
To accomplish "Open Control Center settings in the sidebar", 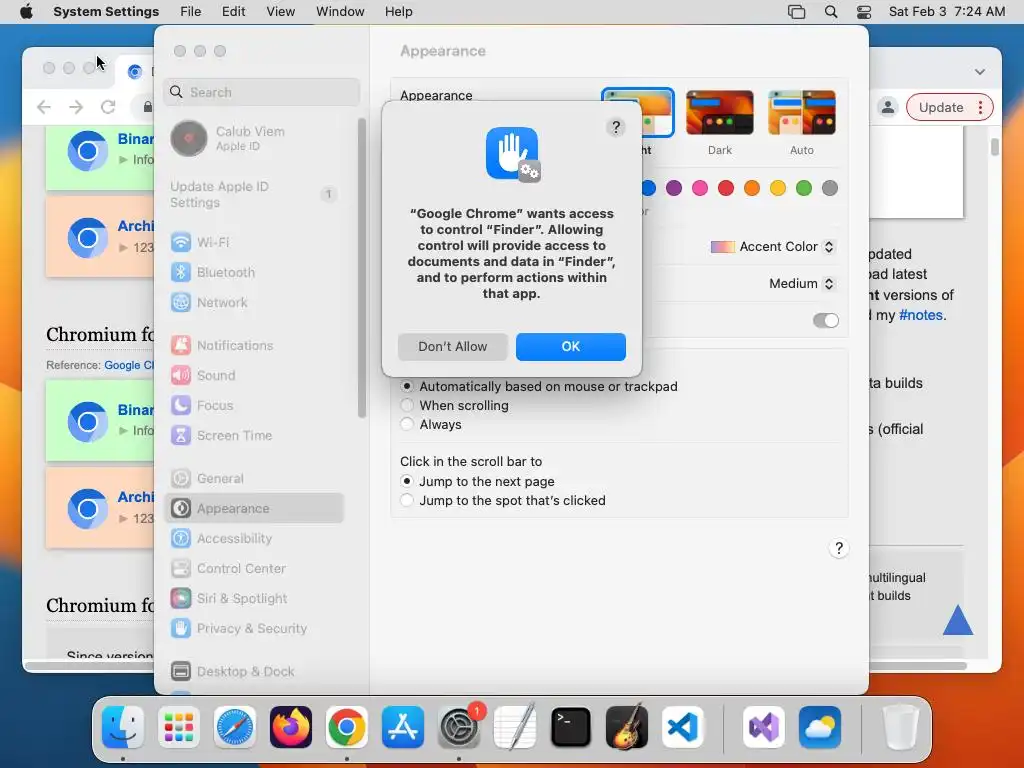I will (255, 569).
